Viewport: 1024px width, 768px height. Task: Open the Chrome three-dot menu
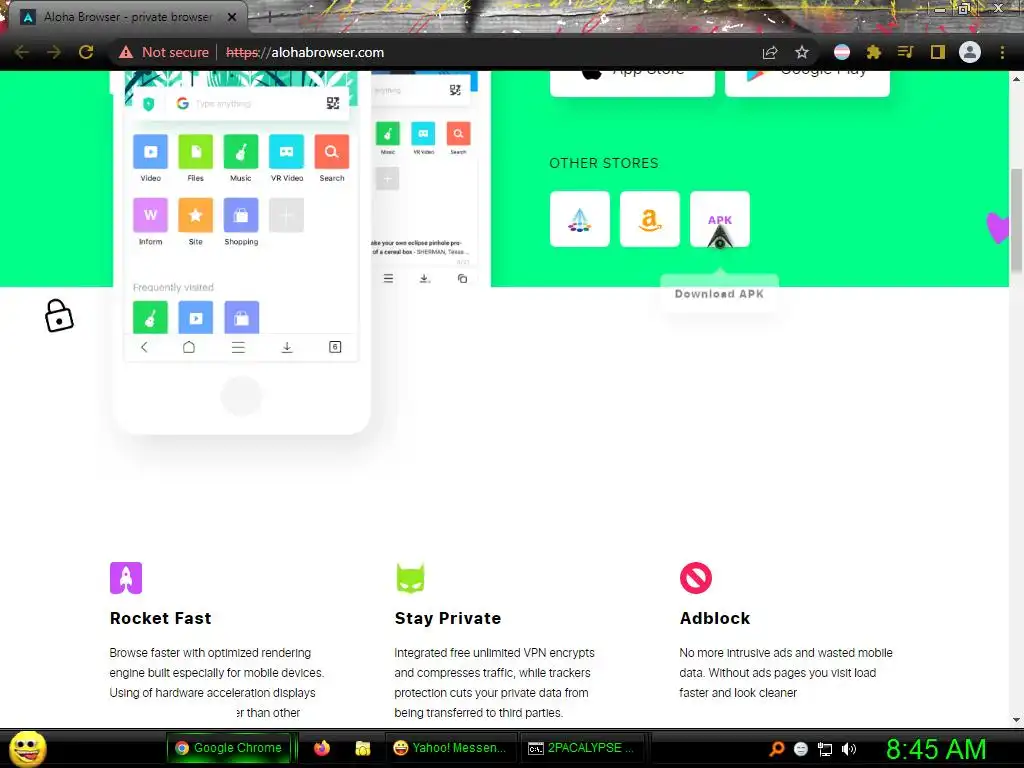1002,52
